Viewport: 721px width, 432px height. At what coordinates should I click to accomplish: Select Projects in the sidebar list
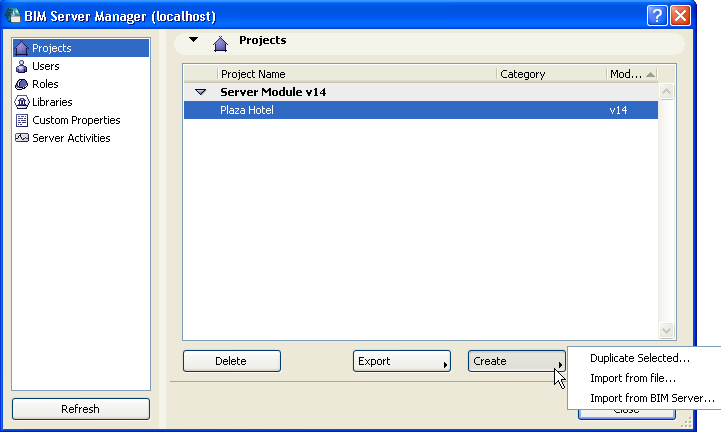pyautogui.click(x=81, y=48)
